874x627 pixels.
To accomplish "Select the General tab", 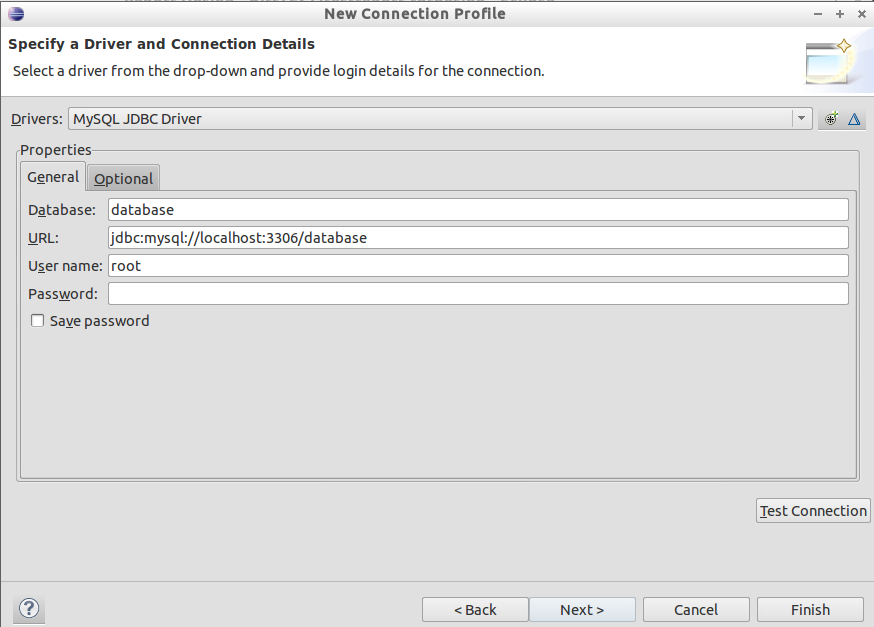I will (53, 177).
